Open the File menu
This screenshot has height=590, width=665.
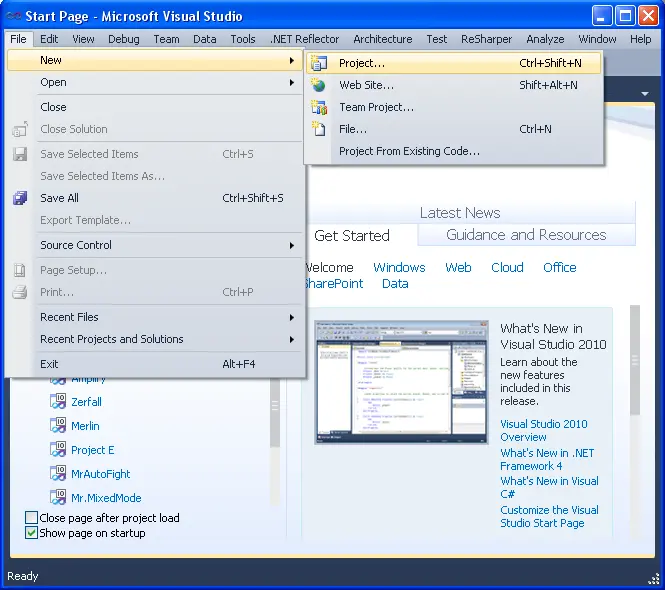[x=18, y=39]
